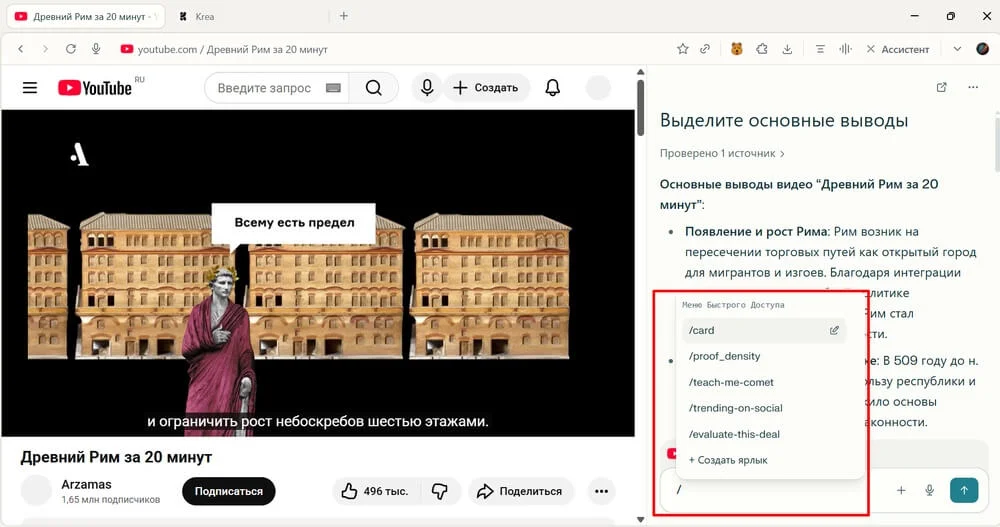This screenshot has width=1000, height=527.
Task: Open the assistant panel three-dots menu
Action: click(973, 88)
